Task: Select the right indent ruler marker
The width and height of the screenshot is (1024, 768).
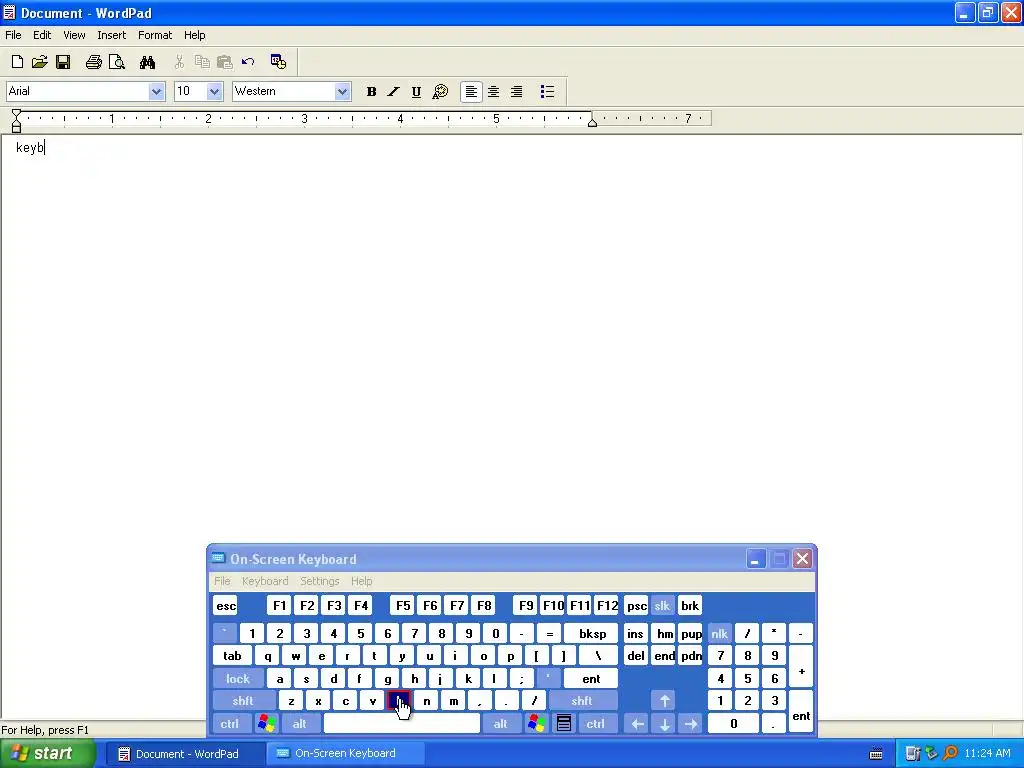Action: 592,121
